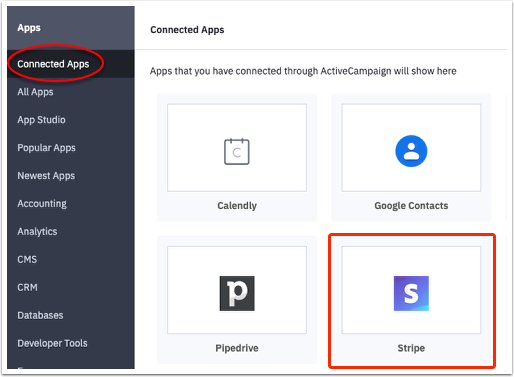
Task: Click the Calendly card label
Action: pos(237,206)
